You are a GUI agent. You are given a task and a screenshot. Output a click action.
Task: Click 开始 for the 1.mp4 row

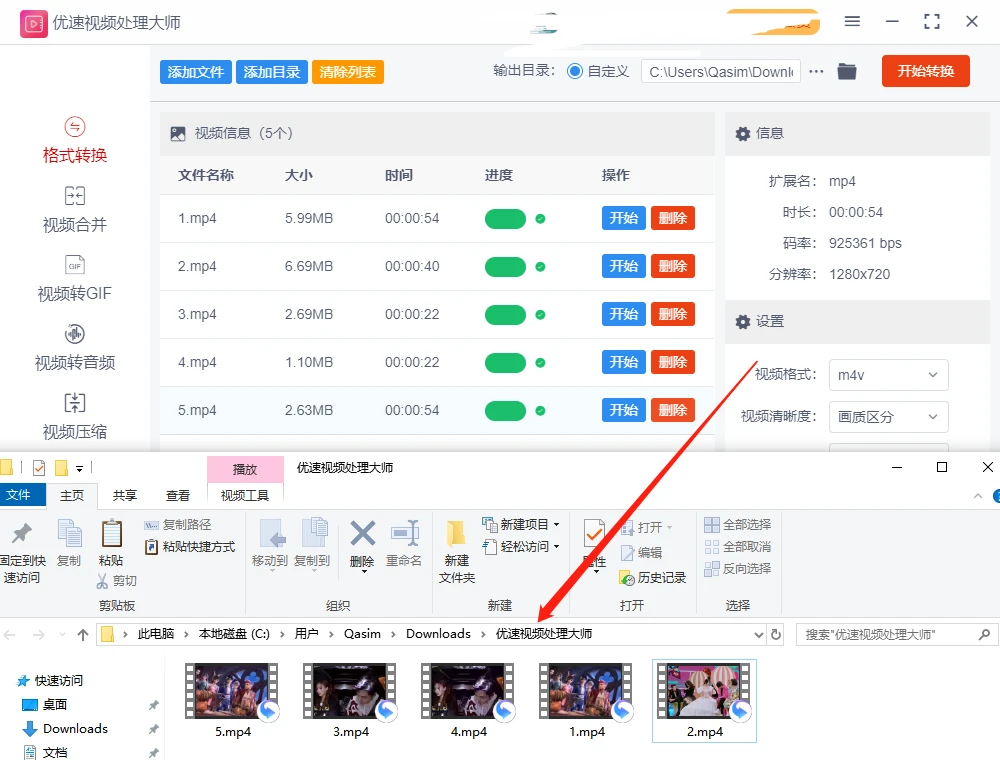pyautogui.click(x=624, y=218)
